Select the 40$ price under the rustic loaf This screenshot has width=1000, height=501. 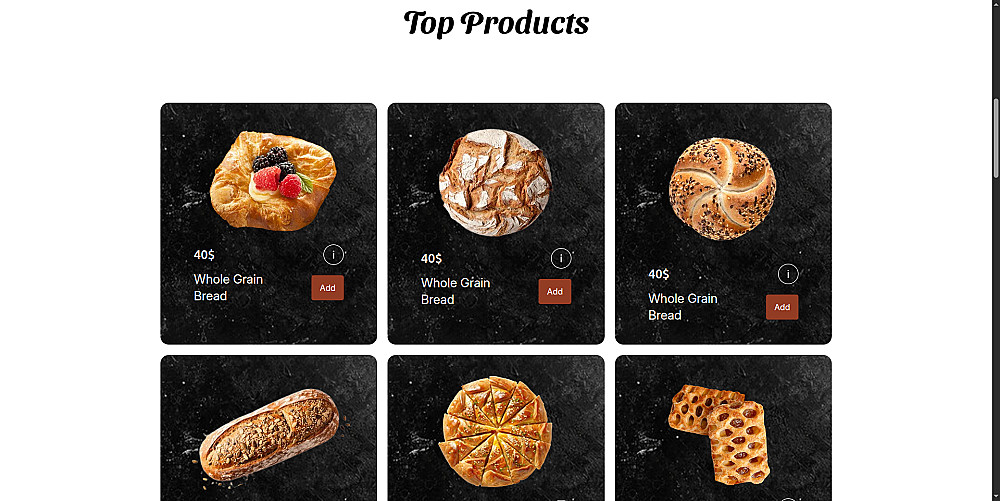tap(431, 259)
